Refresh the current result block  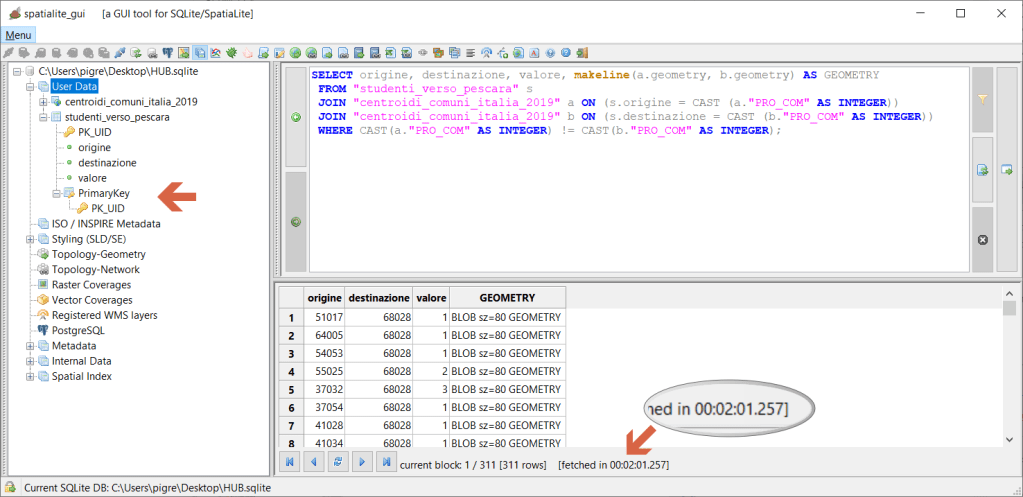tap(337, 464)
